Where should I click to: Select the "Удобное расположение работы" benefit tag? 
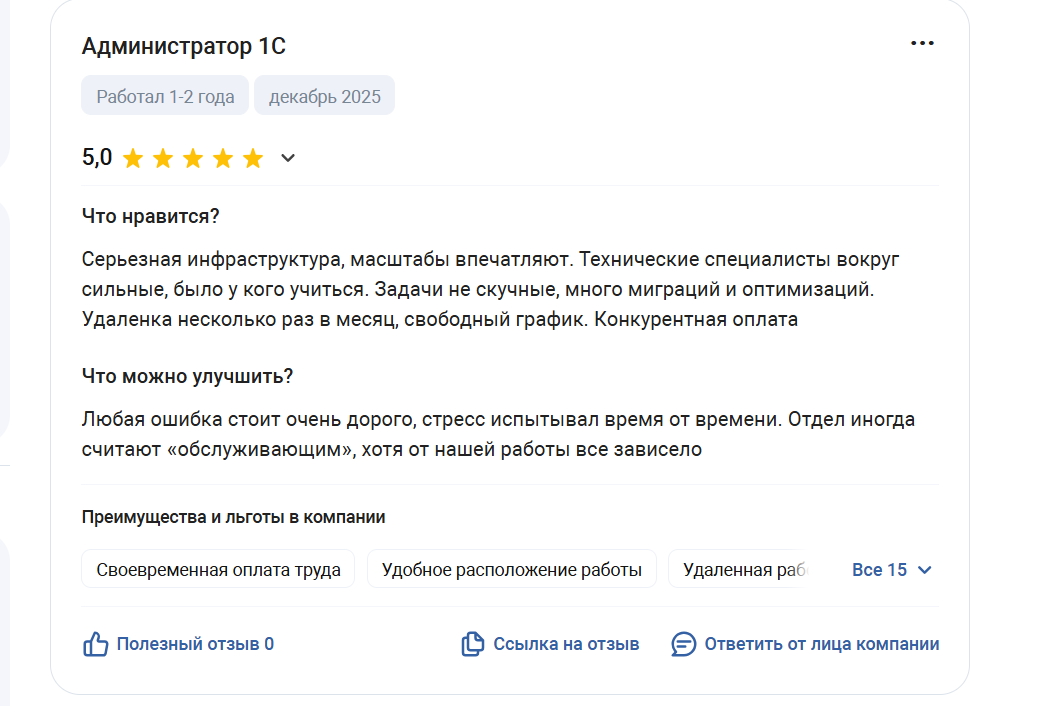click(512, 570)
